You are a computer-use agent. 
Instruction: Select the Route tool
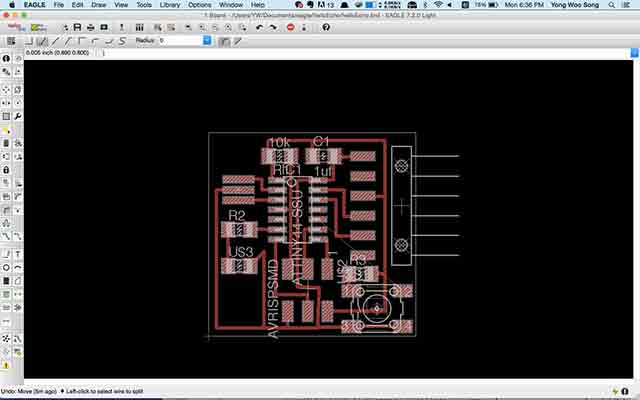6,236
